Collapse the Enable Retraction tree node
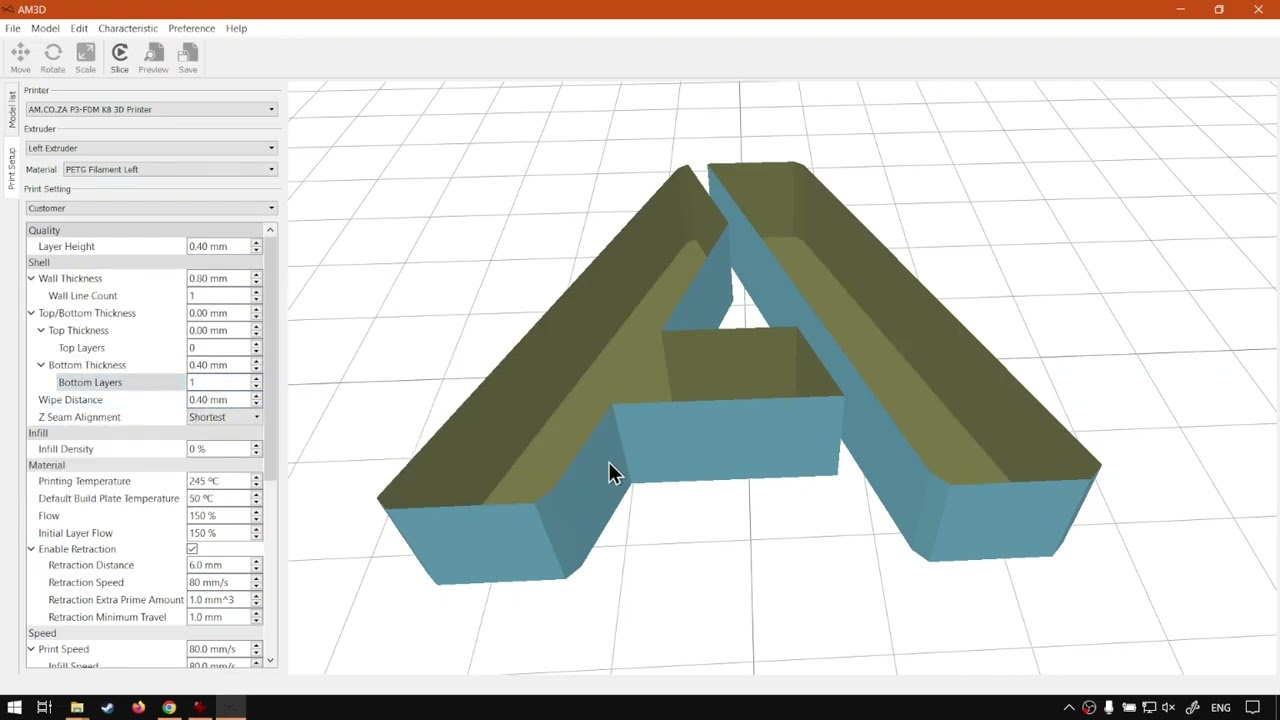Viewport: 1280px width, 720px height. pyautogui.click(x=31, y=549)
